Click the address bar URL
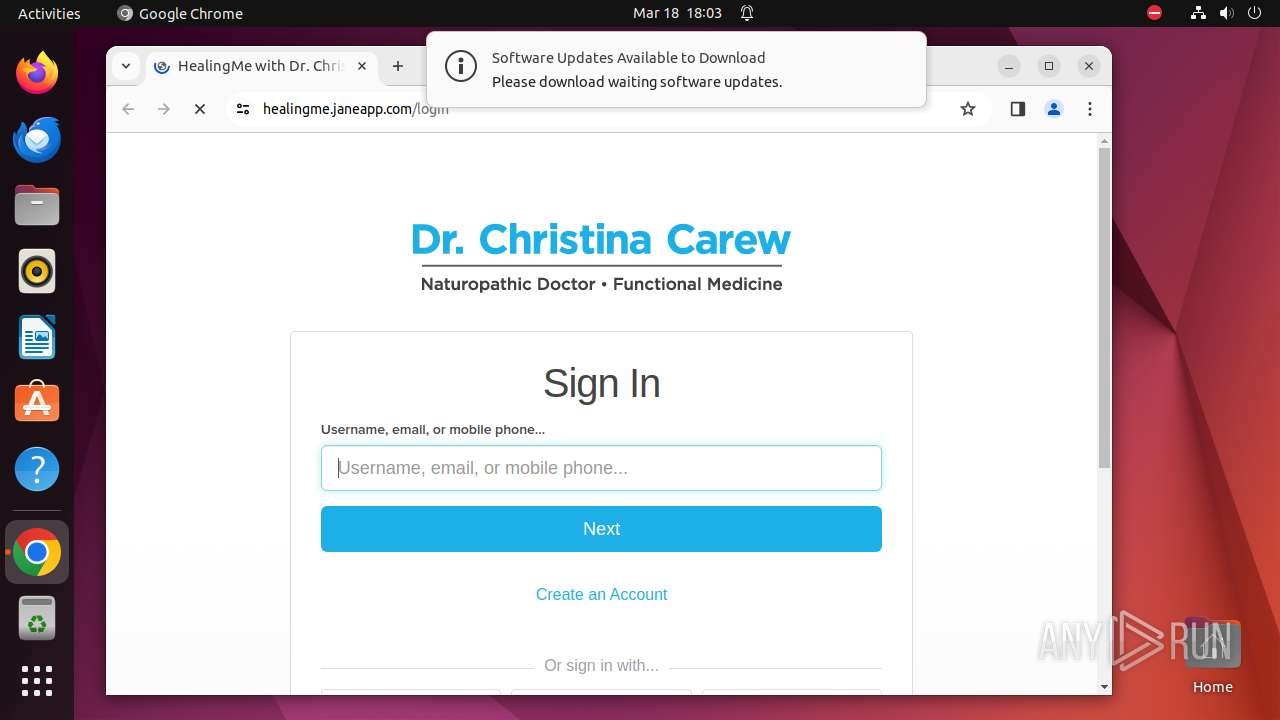This screenshot has width=1280, height=720. [355, 109]
